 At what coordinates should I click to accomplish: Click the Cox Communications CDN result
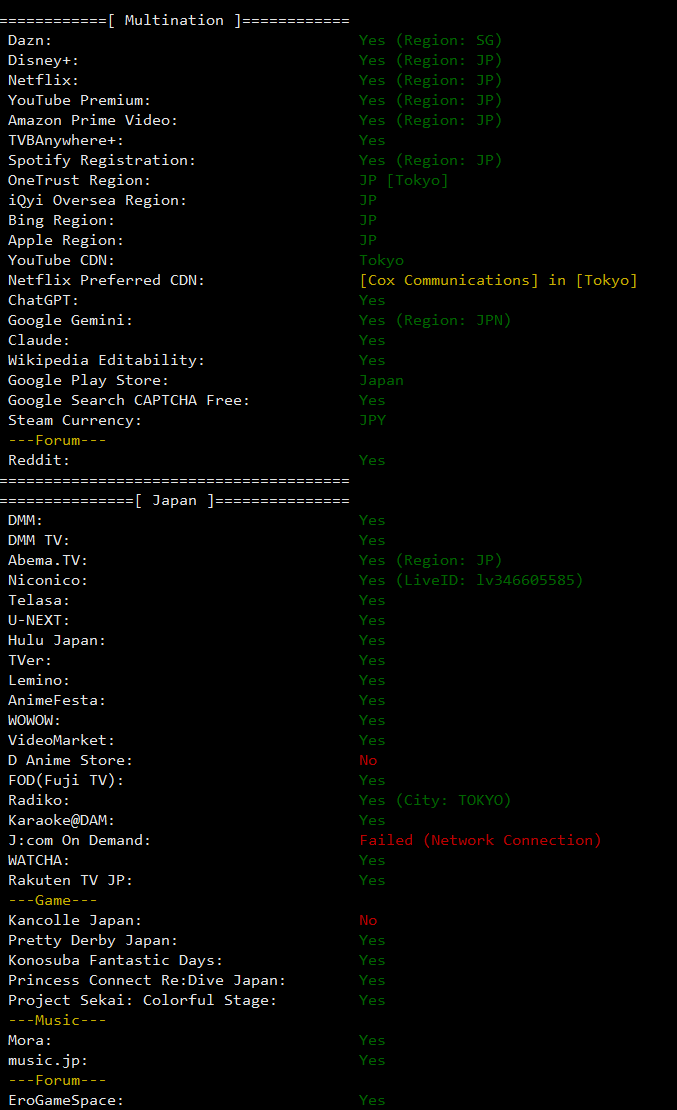[498, 280]
